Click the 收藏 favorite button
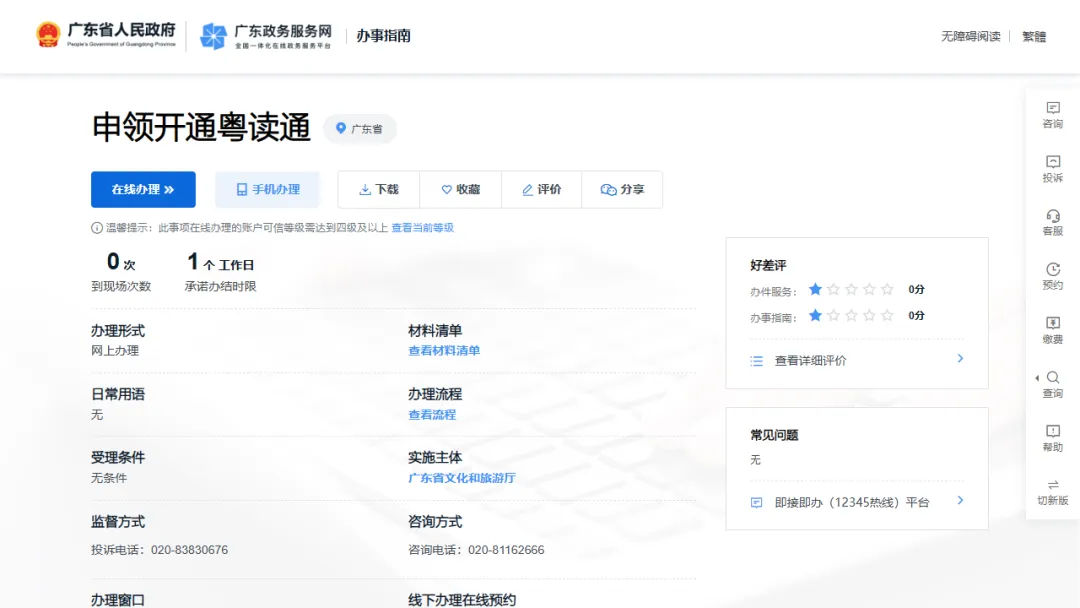Image resolution: width=1080 pixels, height=608 pixels. pyautogui.click(x=461, y=189)
